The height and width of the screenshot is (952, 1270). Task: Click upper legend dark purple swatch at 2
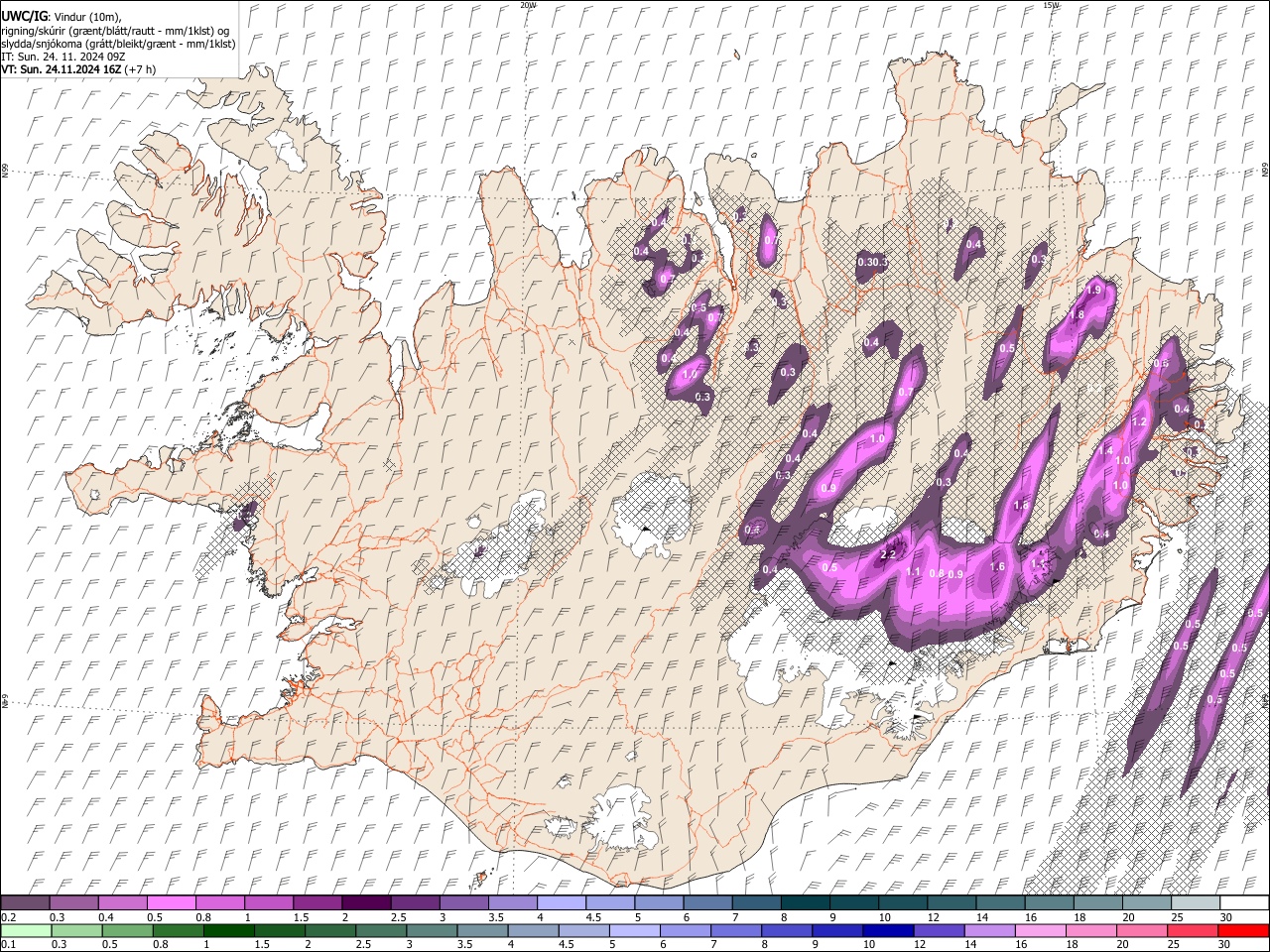[365, 902]
